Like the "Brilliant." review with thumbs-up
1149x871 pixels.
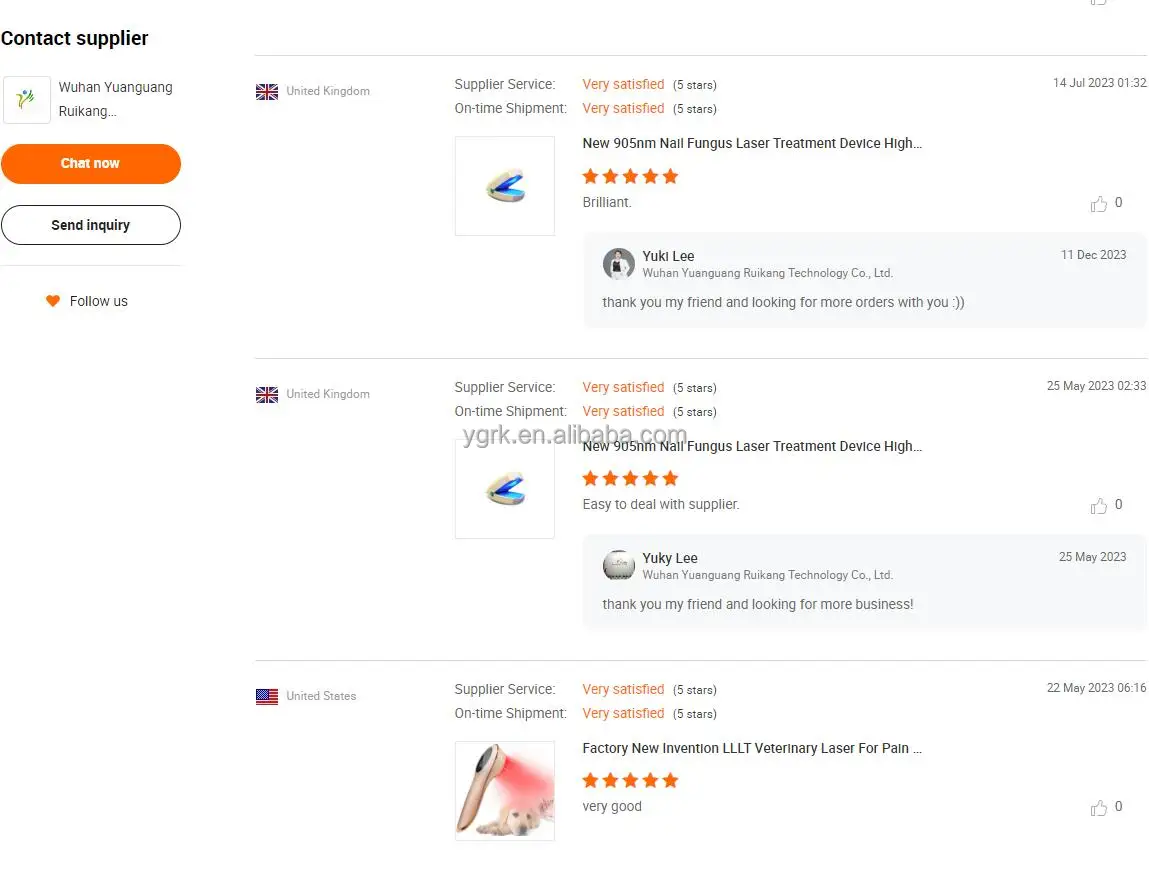pos(1099,204)
